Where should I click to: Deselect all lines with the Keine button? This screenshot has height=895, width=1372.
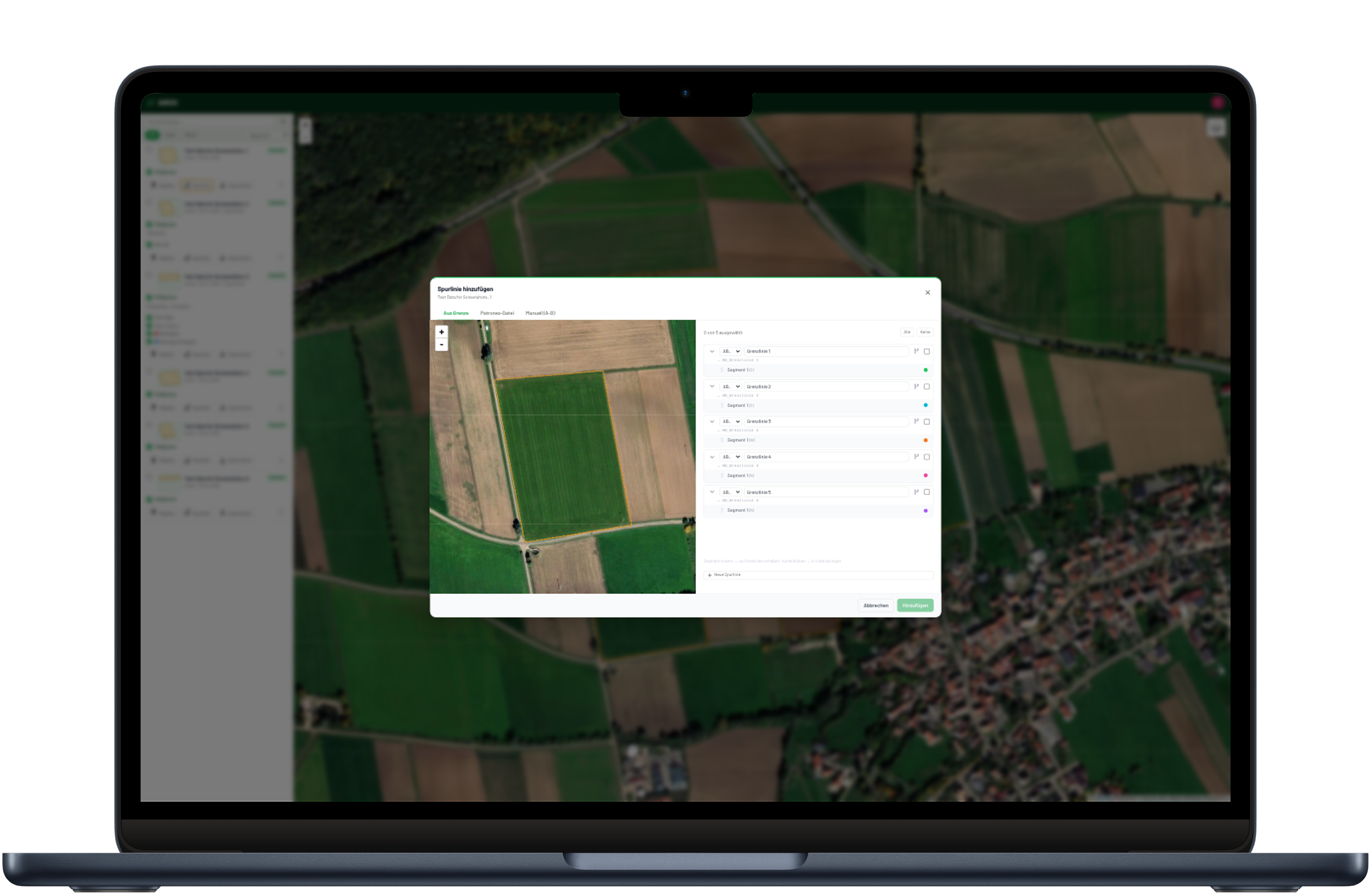pyautogui.click(x=925, y=332)
